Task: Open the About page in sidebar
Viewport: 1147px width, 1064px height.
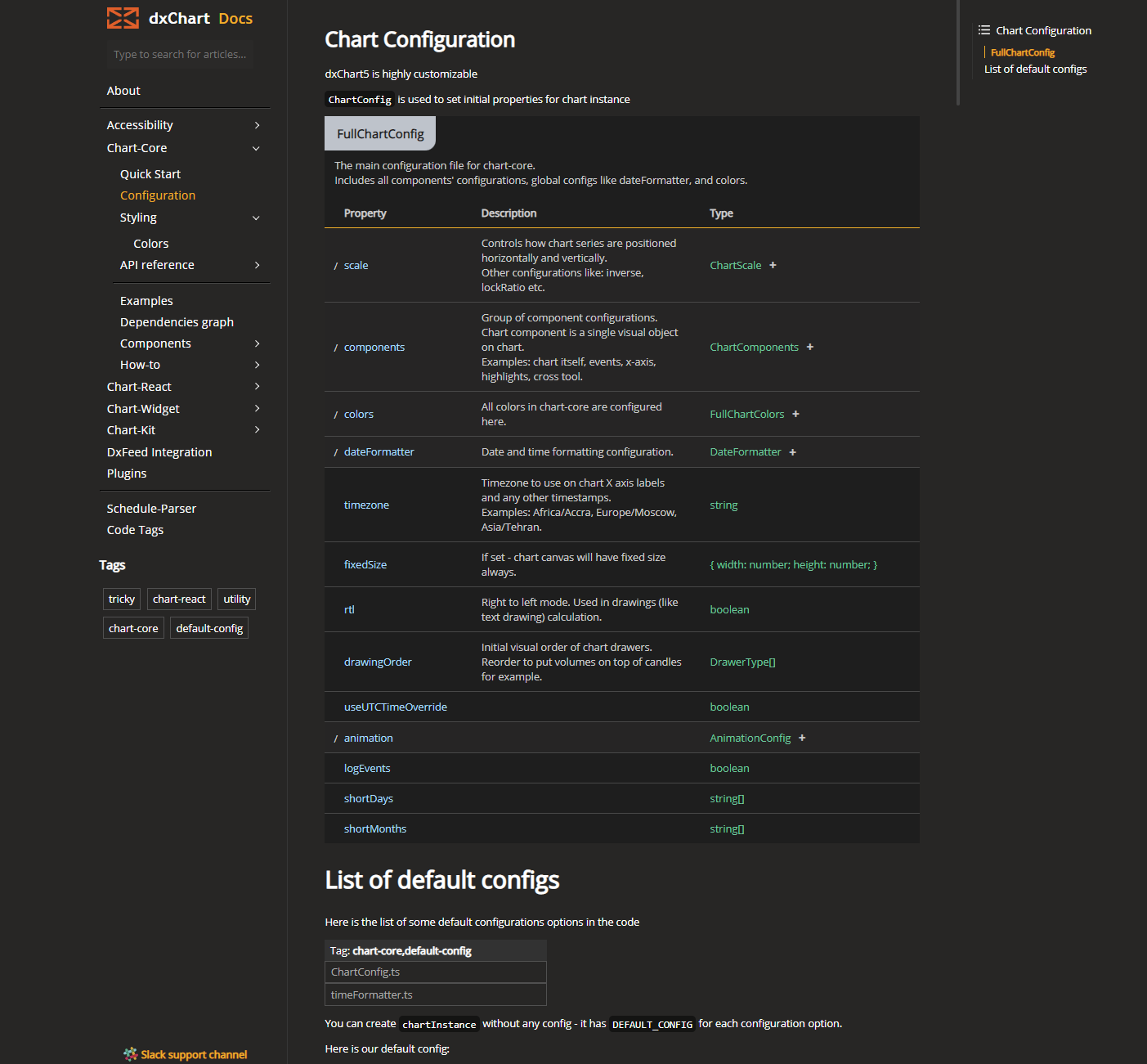Action: [123, 91]
